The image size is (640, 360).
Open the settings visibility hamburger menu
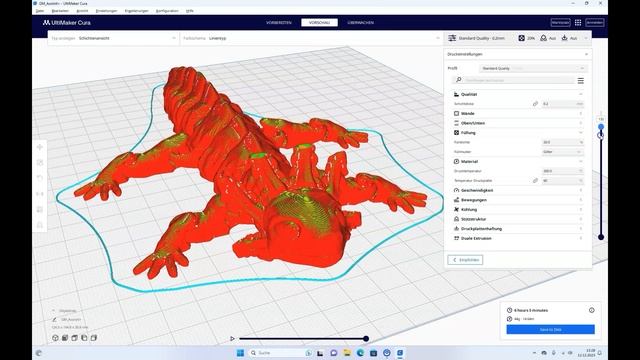click(x=581, y=81)
